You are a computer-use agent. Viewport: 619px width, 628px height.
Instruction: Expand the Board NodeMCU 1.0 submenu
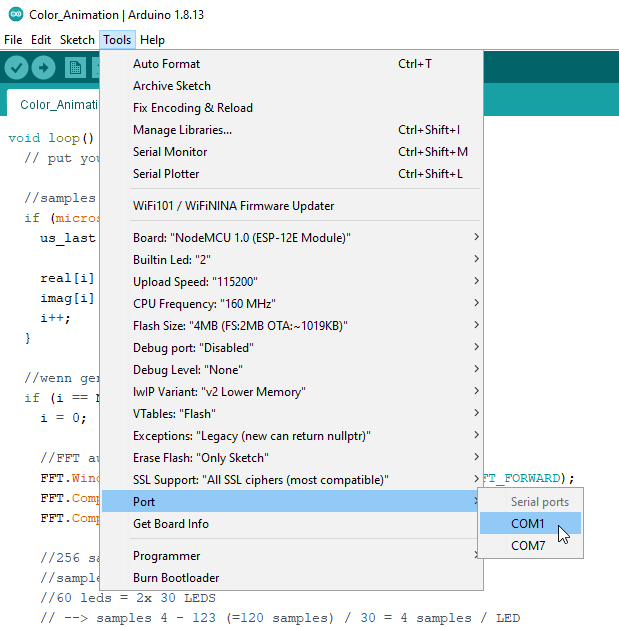point(291,238)
